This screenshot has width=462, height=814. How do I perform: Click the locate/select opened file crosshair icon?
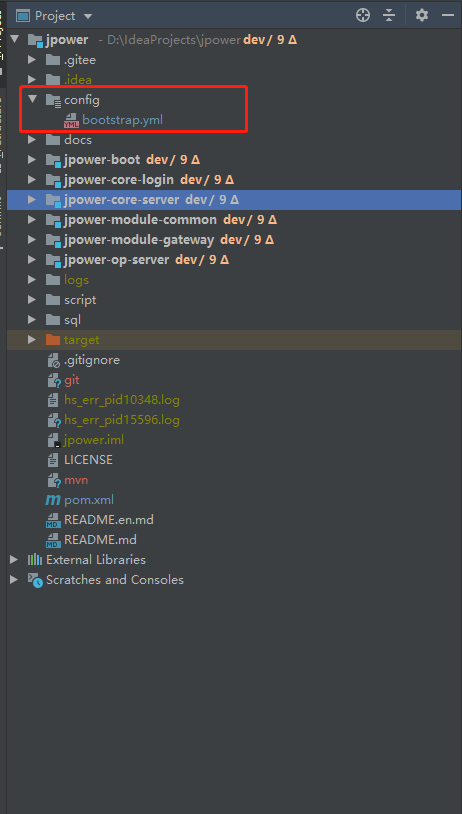[x=363, y=16]
